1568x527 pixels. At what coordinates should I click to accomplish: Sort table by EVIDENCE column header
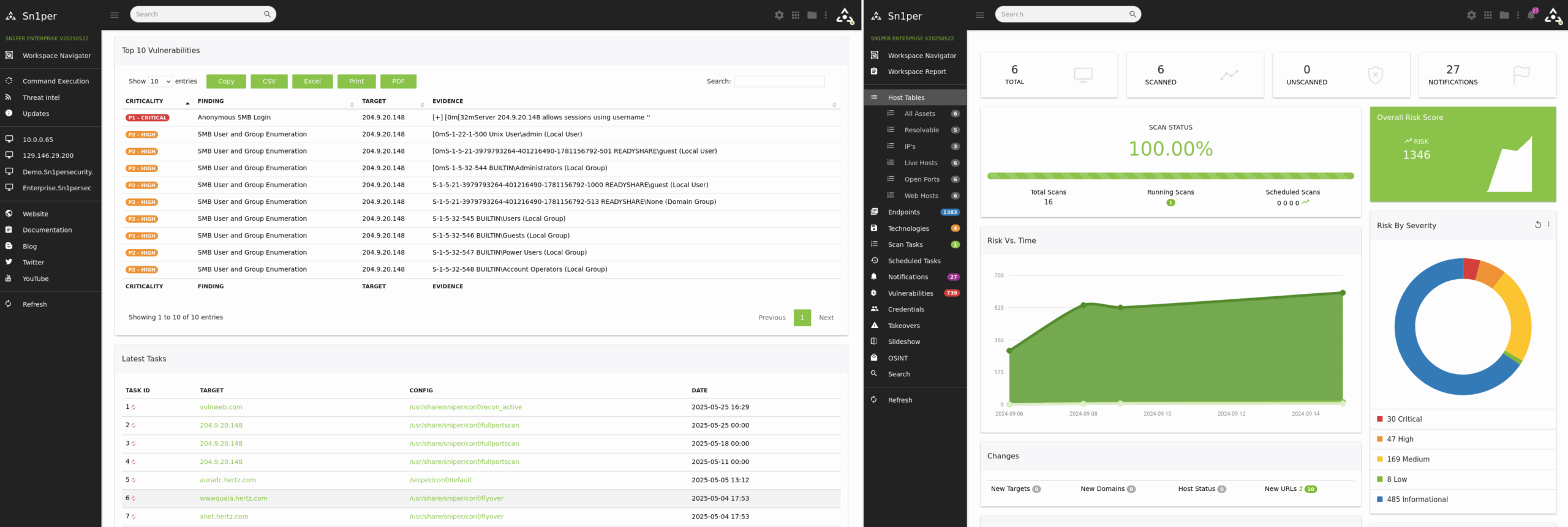coord(634,102)
